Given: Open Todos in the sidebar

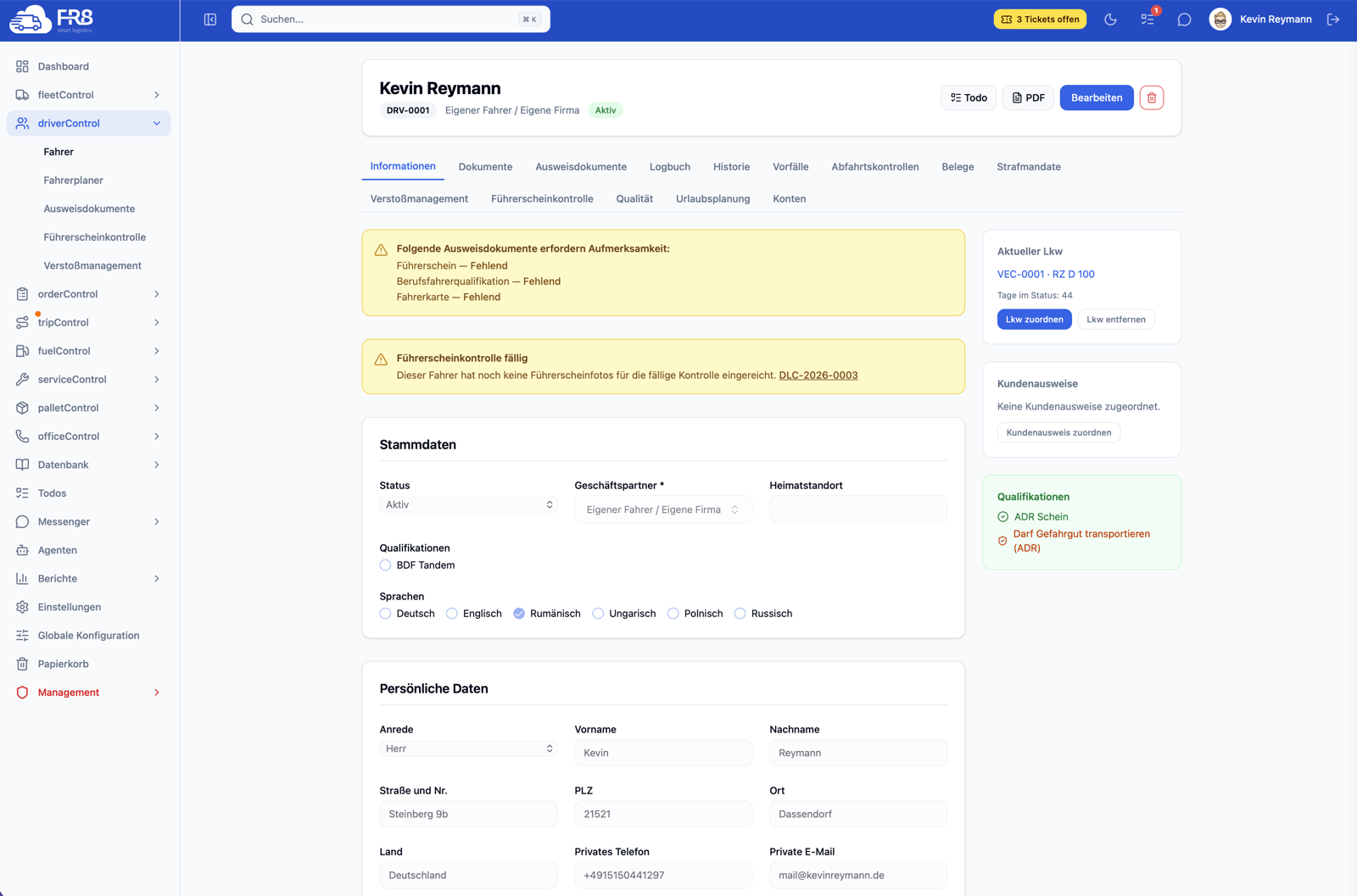Looking at the screenshot, I should coord(88,493).
